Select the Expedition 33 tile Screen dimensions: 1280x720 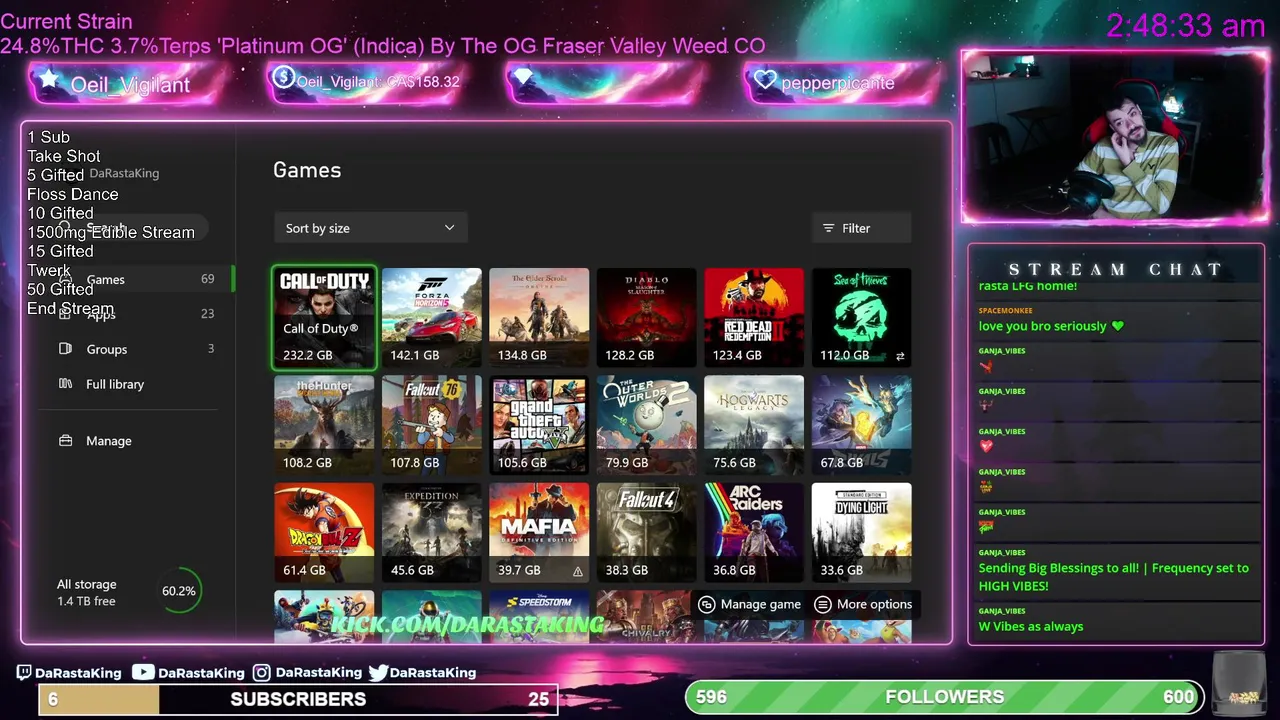[x=431, y=532]
